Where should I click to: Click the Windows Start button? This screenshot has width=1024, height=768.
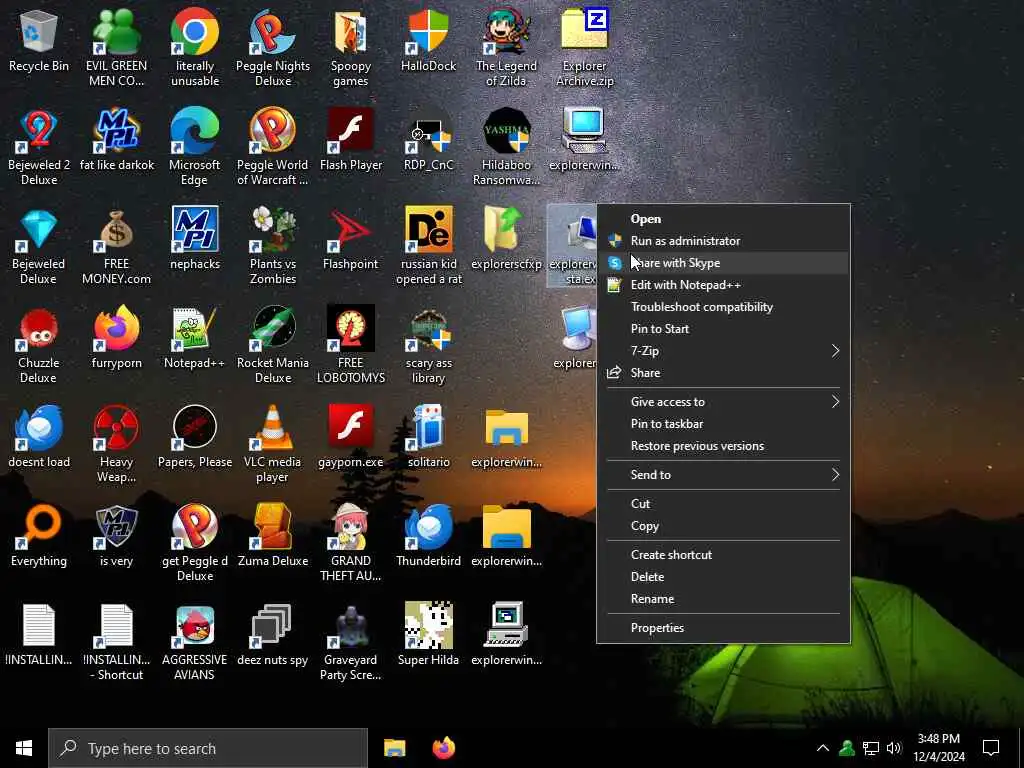24,748
